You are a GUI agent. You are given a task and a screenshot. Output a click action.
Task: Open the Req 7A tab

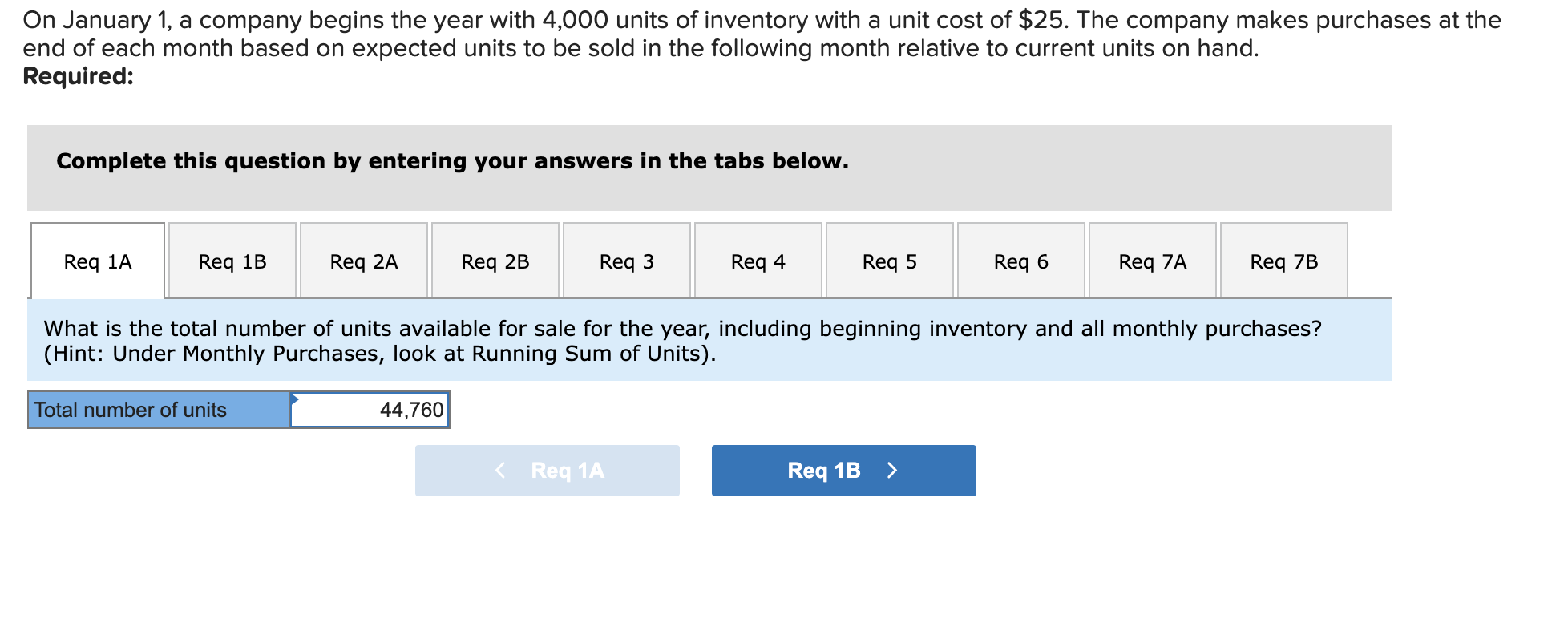[x=1152, y=261]
